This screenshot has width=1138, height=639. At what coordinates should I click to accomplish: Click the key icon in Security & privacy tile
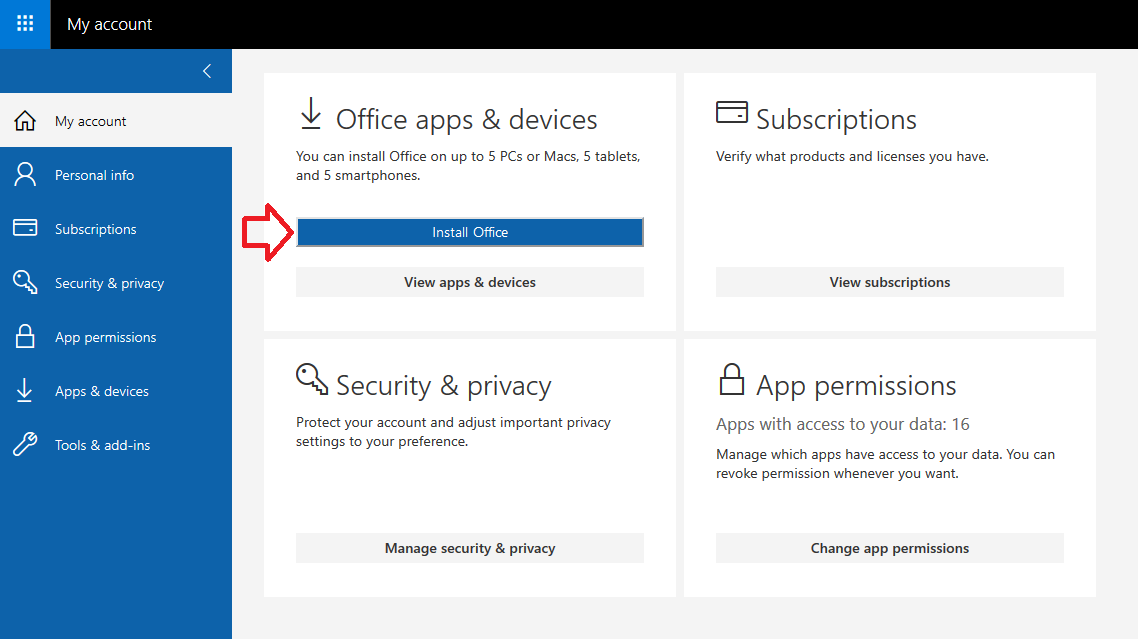click(312, 379)
